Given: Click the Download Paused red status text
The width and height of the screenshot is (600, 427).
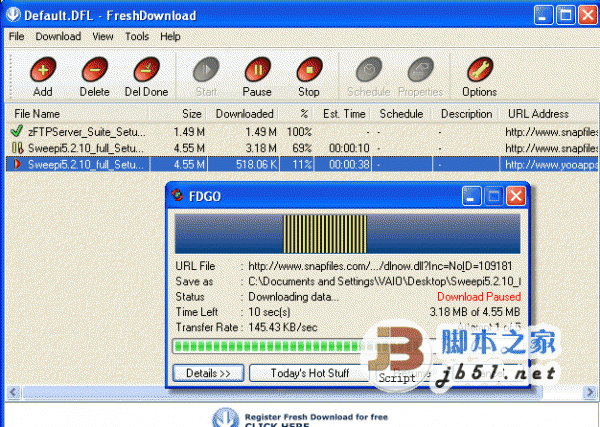Looking at the screenshot, I should (x=479, y=297).
